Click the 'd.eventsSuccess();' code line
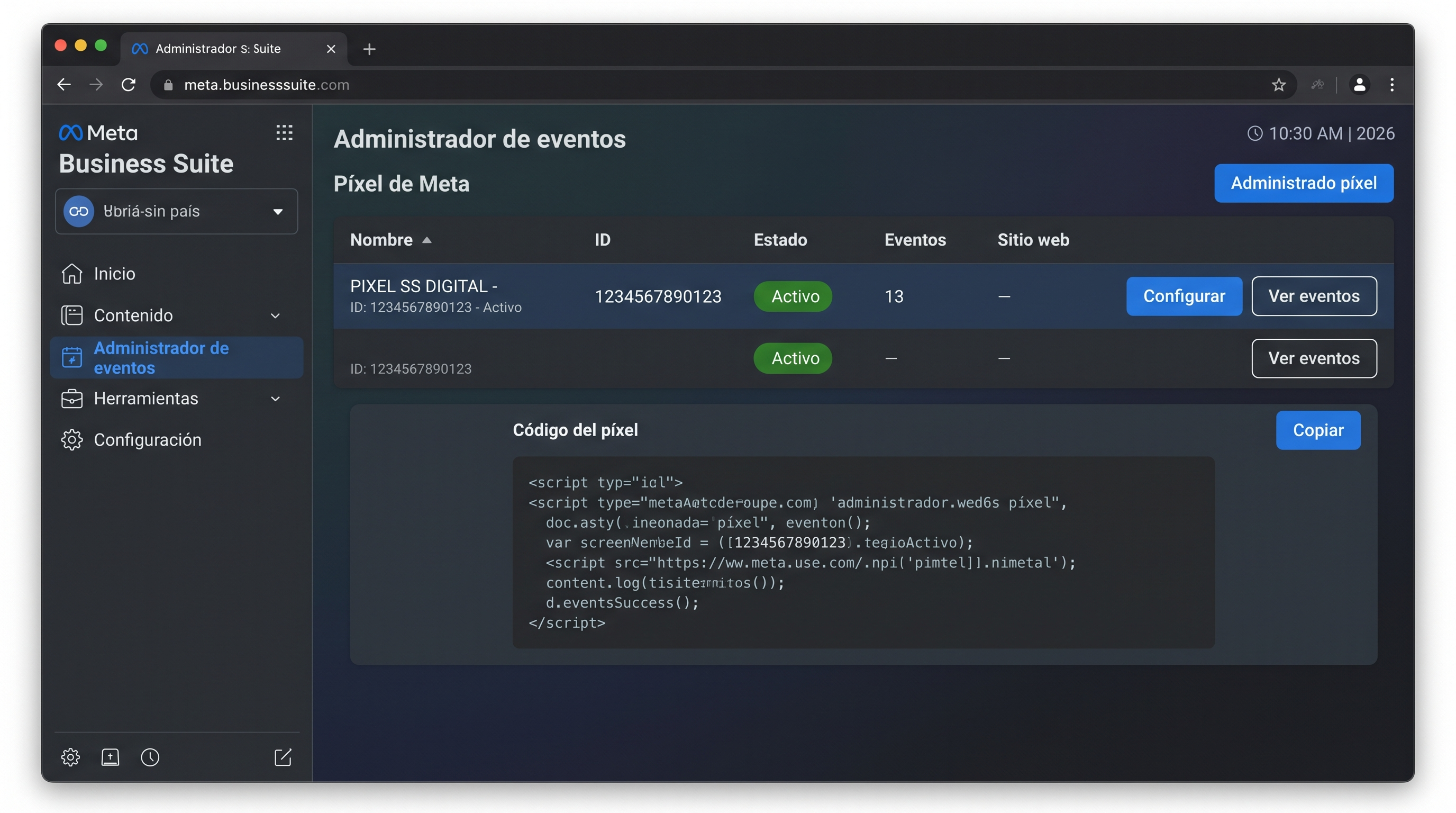This screenshot has height=813, width=1456. click(622, 603)
